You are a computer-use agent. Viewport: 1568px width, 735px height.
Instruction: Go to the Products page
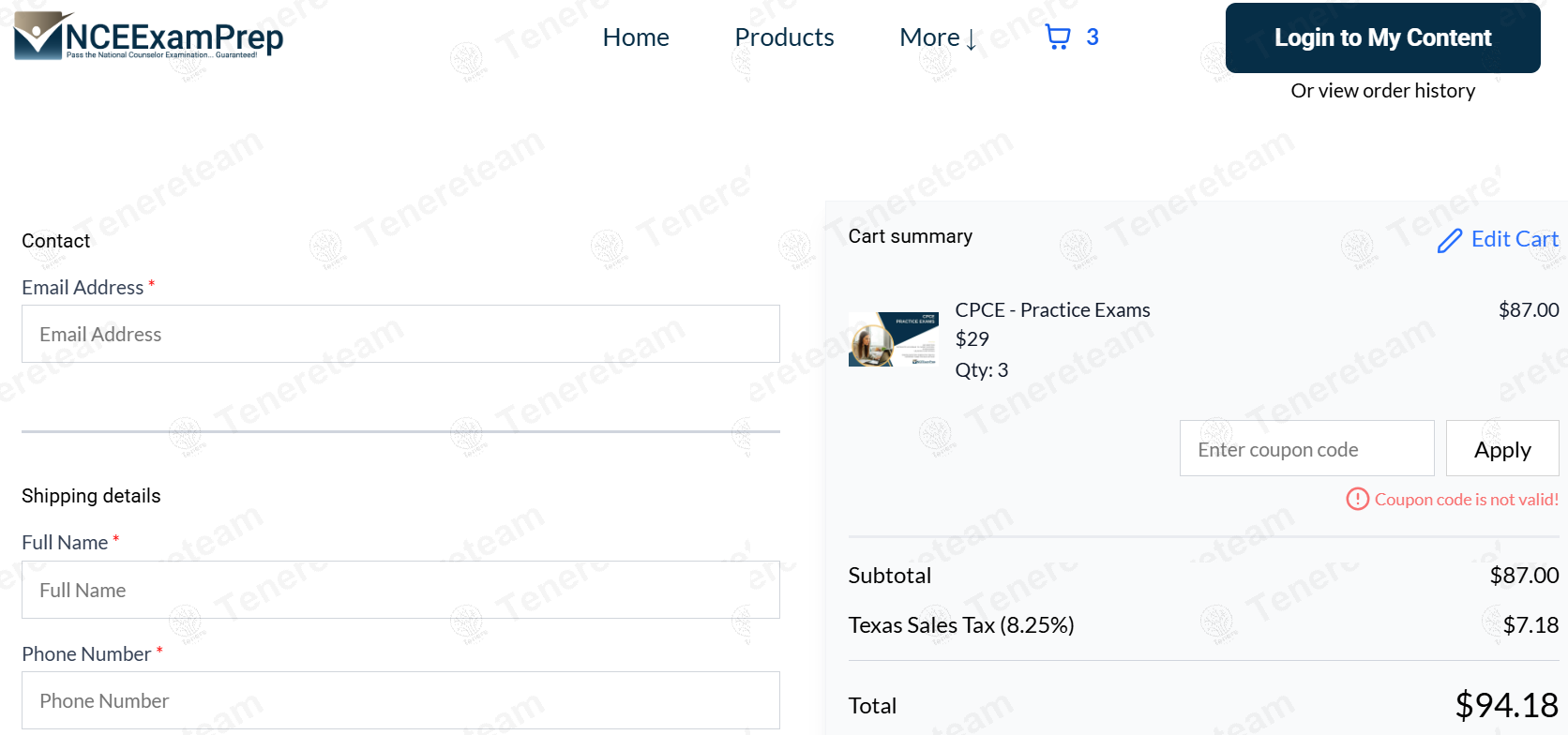(x=784, y=37)
